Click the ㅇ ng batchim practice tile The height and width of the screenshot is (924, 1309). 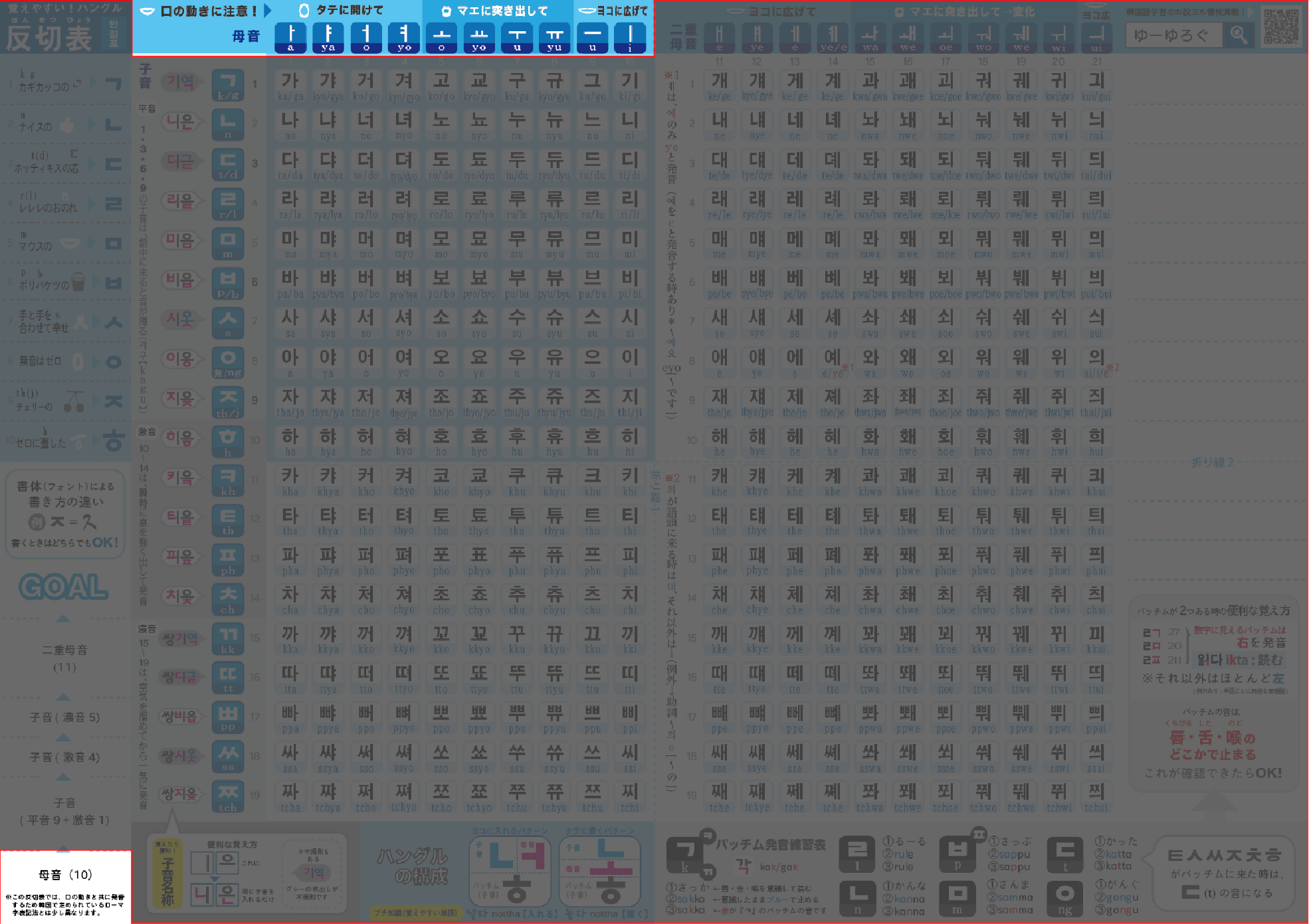1064,898
